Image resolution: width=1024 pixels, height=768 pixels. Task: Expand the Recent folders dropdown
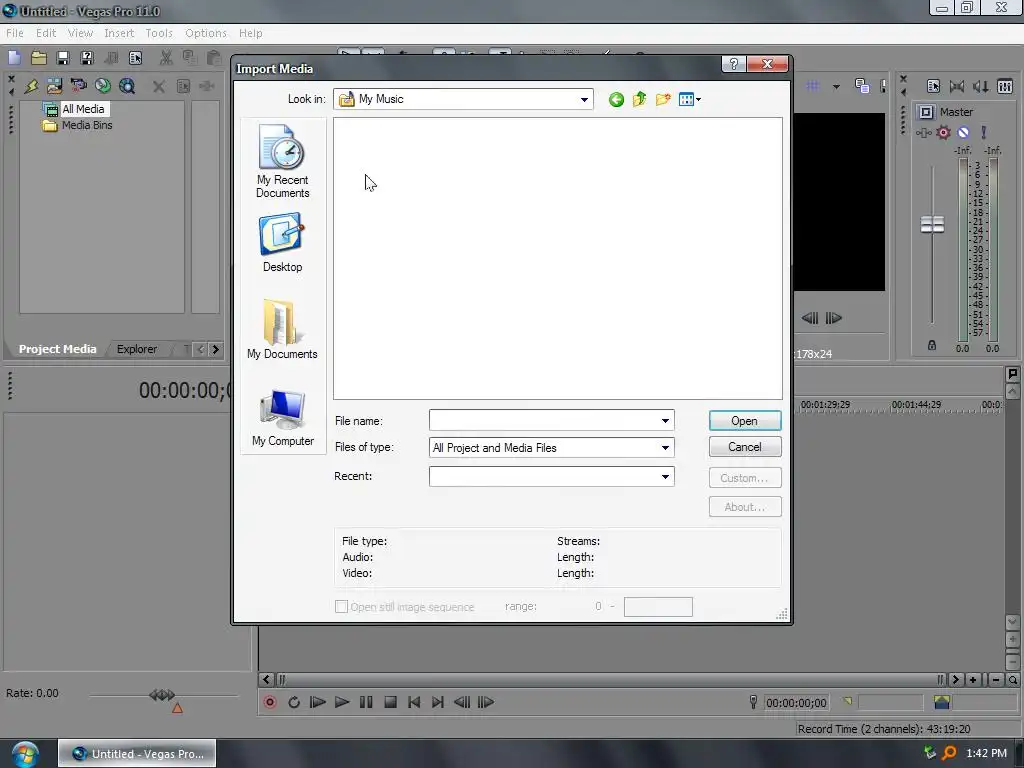pyautogui.click(x=665, y=477)
